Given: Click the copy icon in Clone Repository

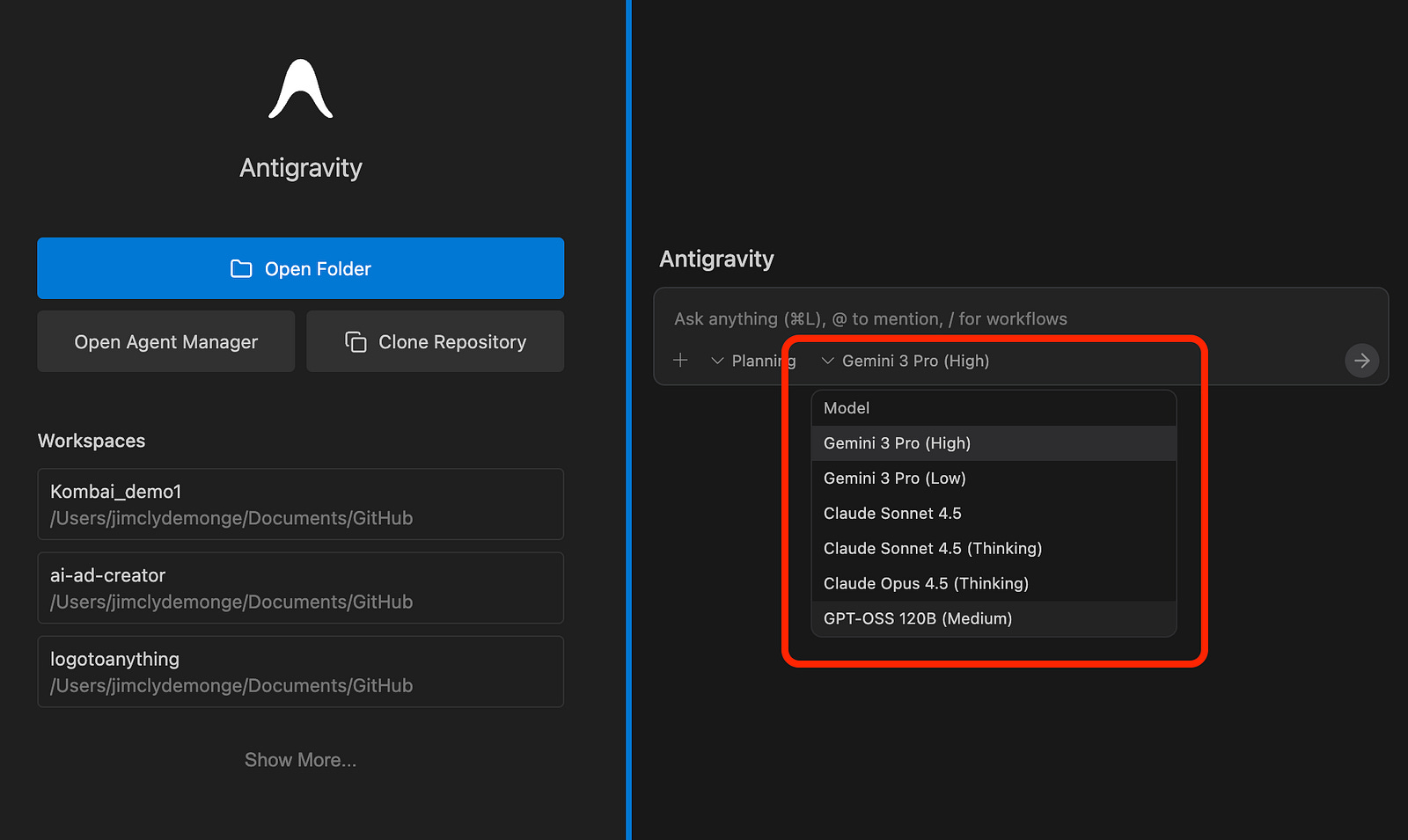Looking at the screenshot, I should pyautogui.click(x=356, y=341).
